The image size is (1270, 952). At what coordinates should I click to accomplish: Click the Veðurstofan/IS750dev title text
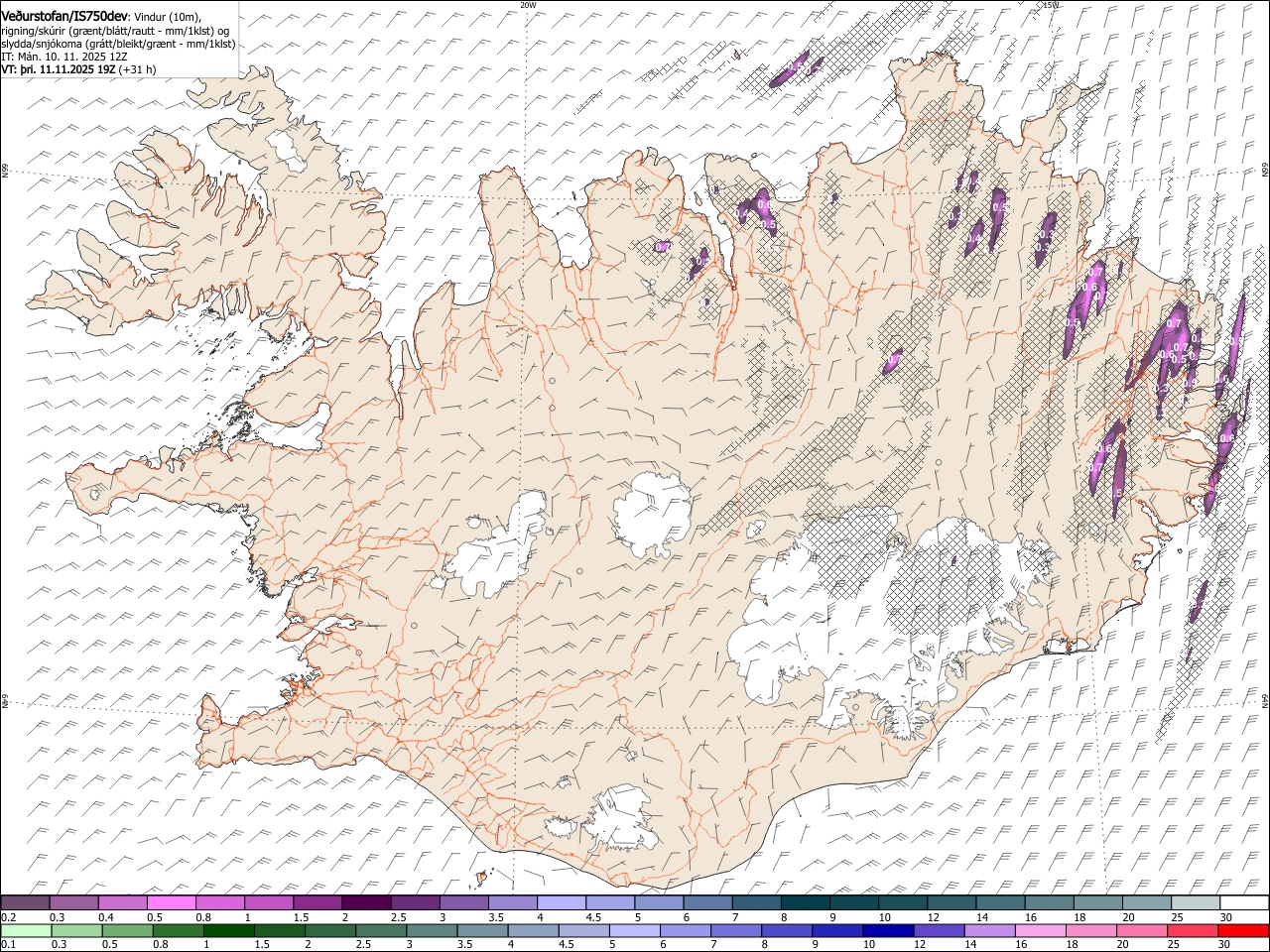pos(64,17)
